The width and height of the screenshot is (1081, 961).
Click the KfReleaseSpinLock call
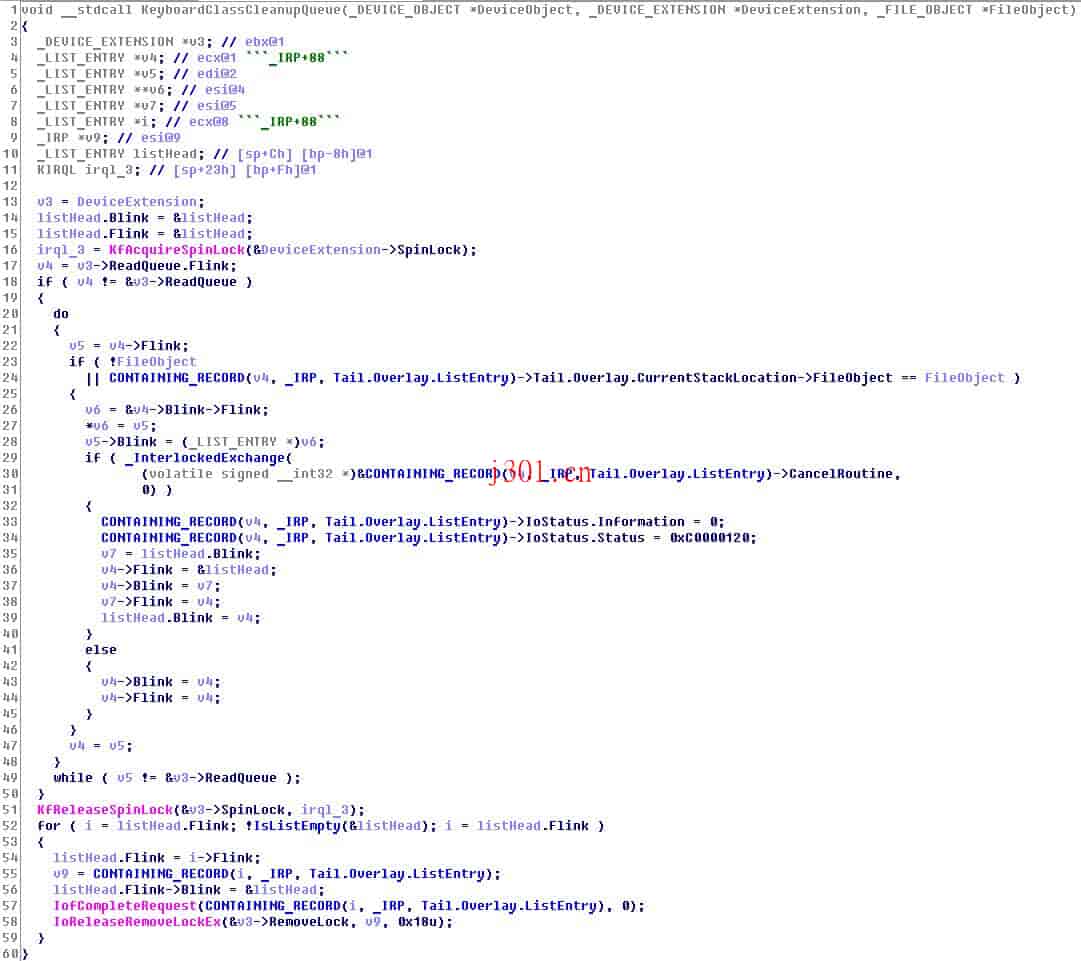(x=105, y=809)
